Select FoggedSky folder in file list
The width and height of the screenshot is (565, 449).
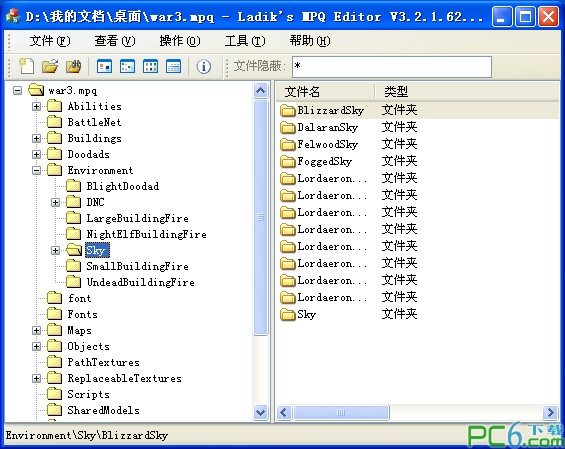coord(325,161)
